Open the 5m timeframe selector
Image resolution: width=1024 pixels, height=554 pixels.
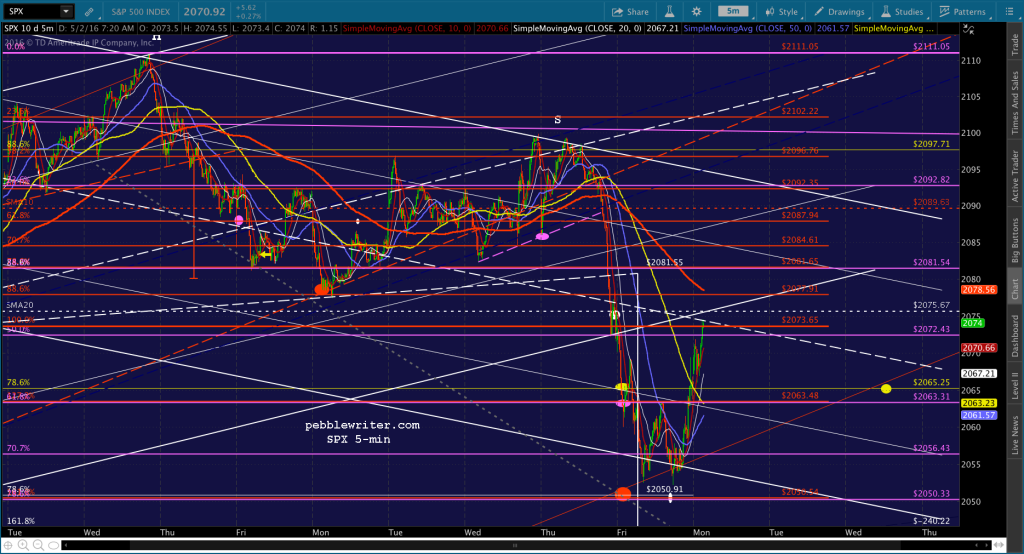point(733,11)
